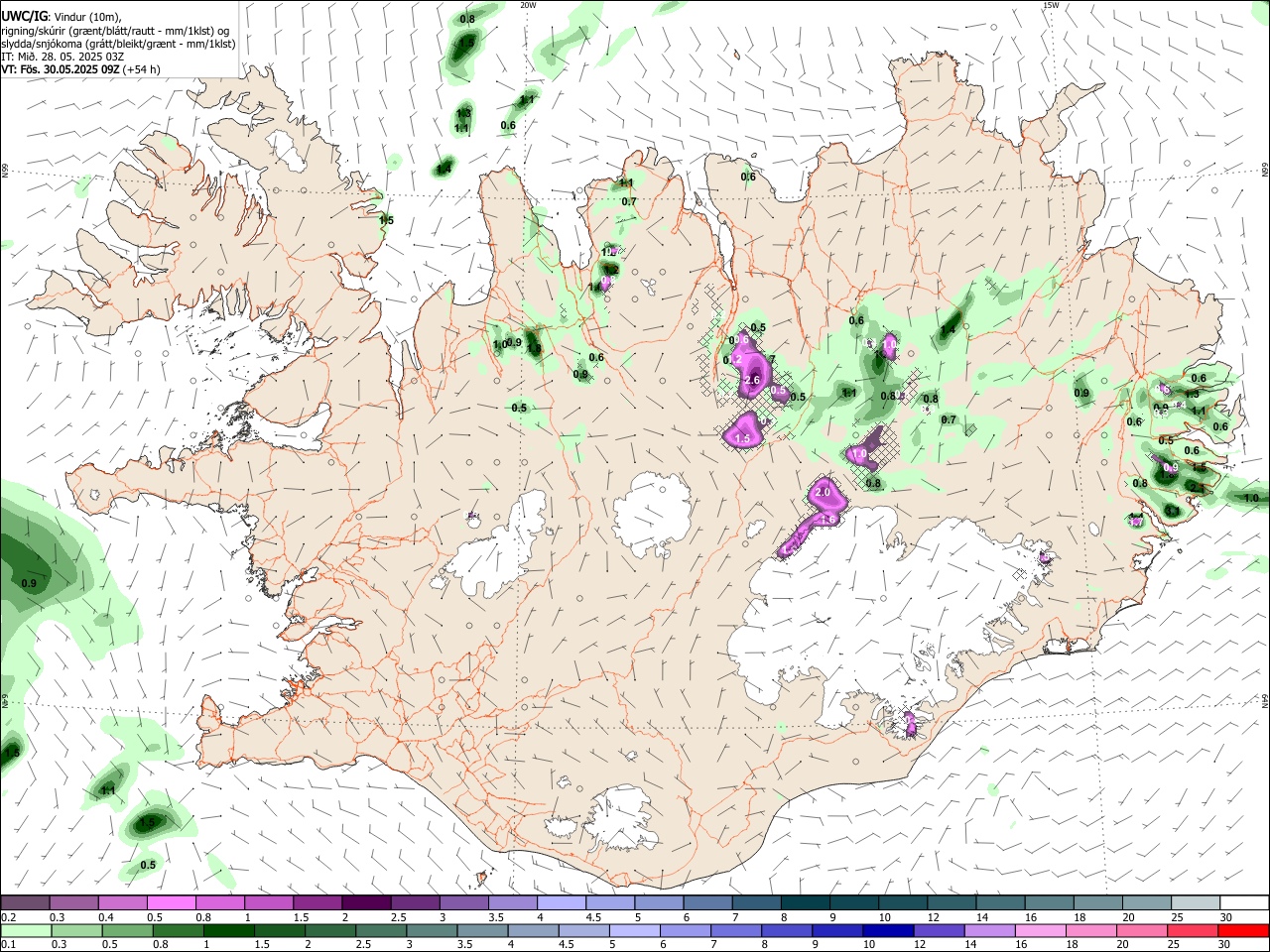Select the 6–7 swatch in top legend row
The width and height of the screenshot is (1270, 952).
pos(707,902)
